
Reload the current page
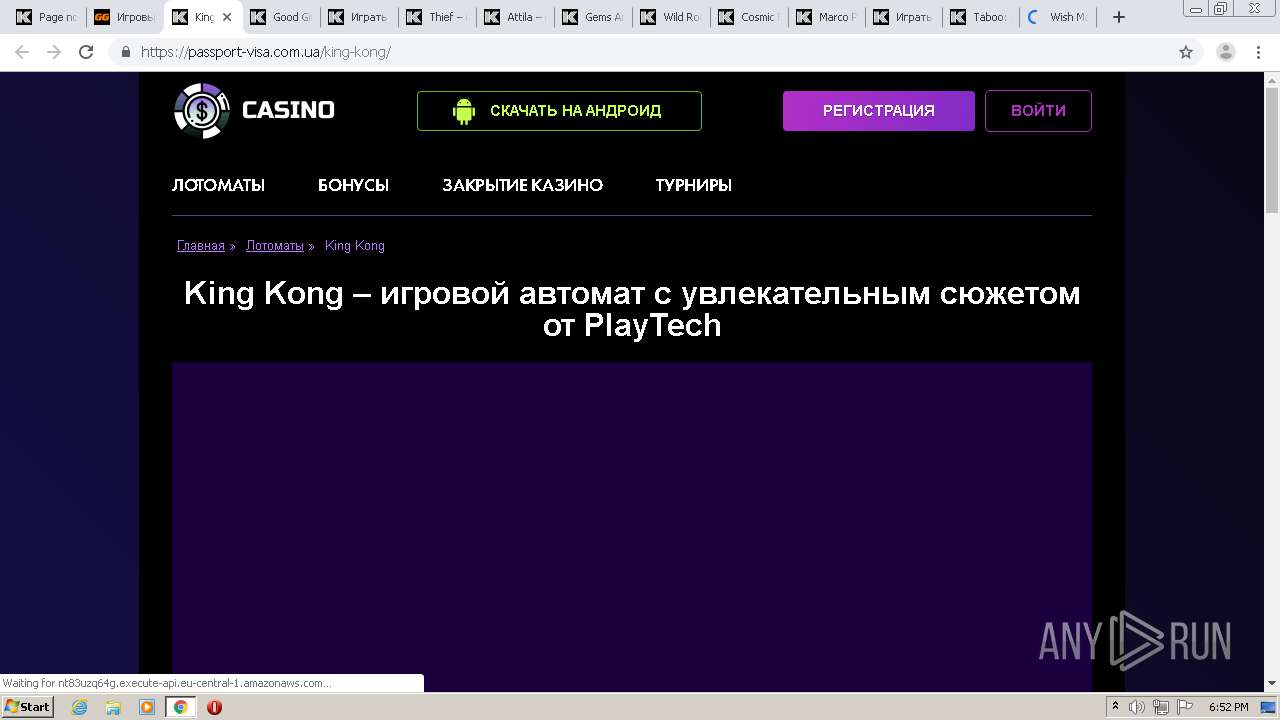tap(86, 52)
